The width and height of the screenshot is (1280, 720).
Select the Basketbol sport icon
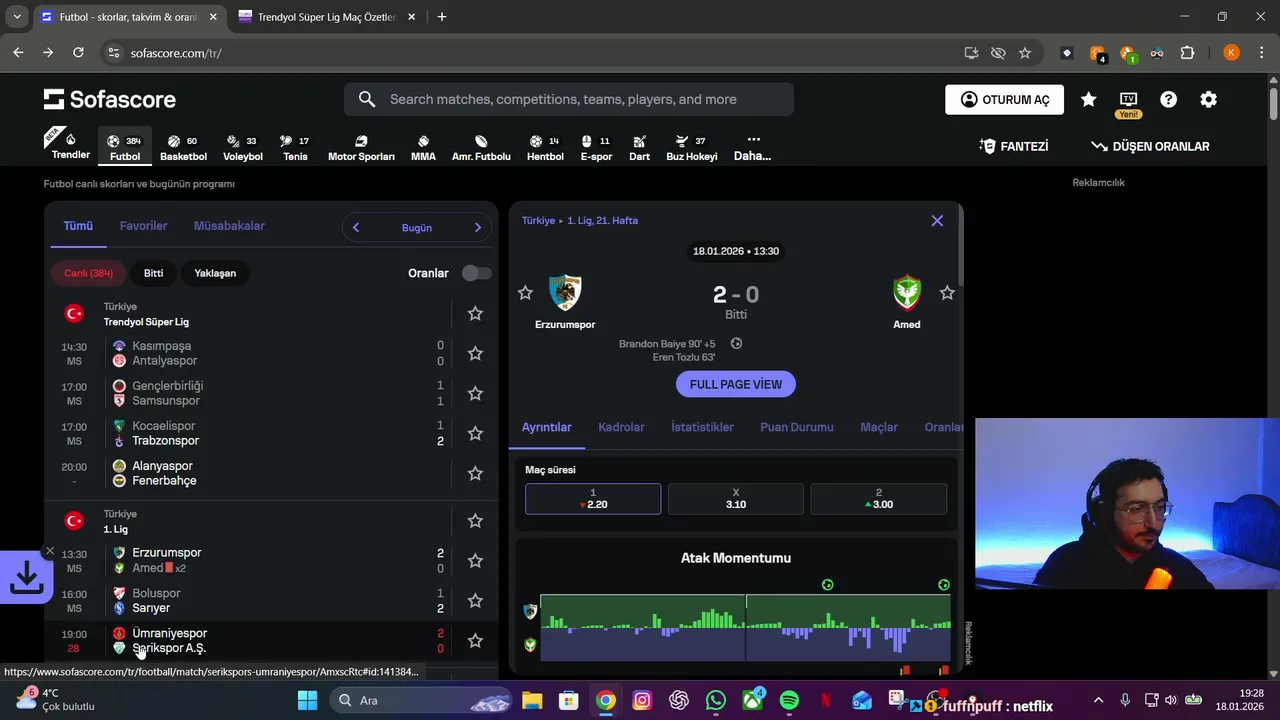click(183, 147)
